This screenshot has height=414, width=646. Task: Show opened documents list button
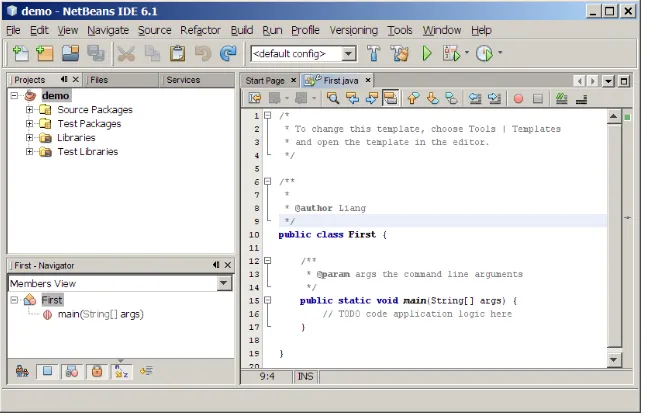point(608,81)
